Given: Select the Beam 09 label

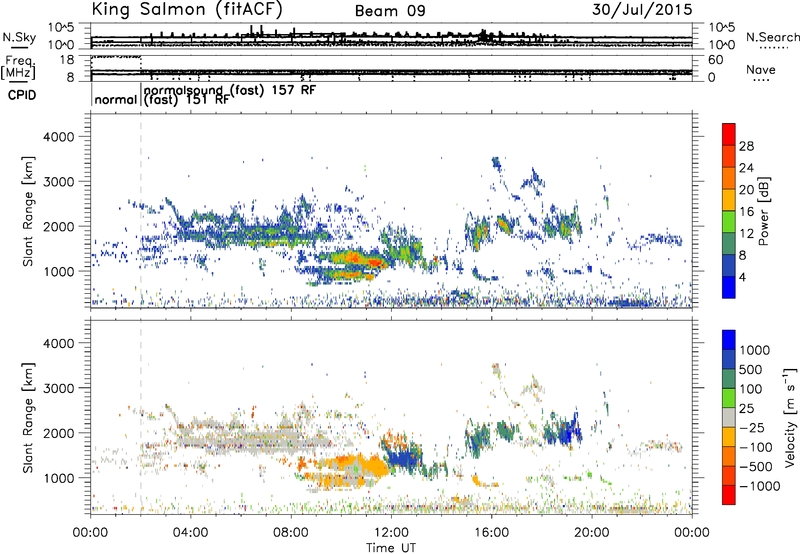Looking at the screenshot, I should (390, 11).
